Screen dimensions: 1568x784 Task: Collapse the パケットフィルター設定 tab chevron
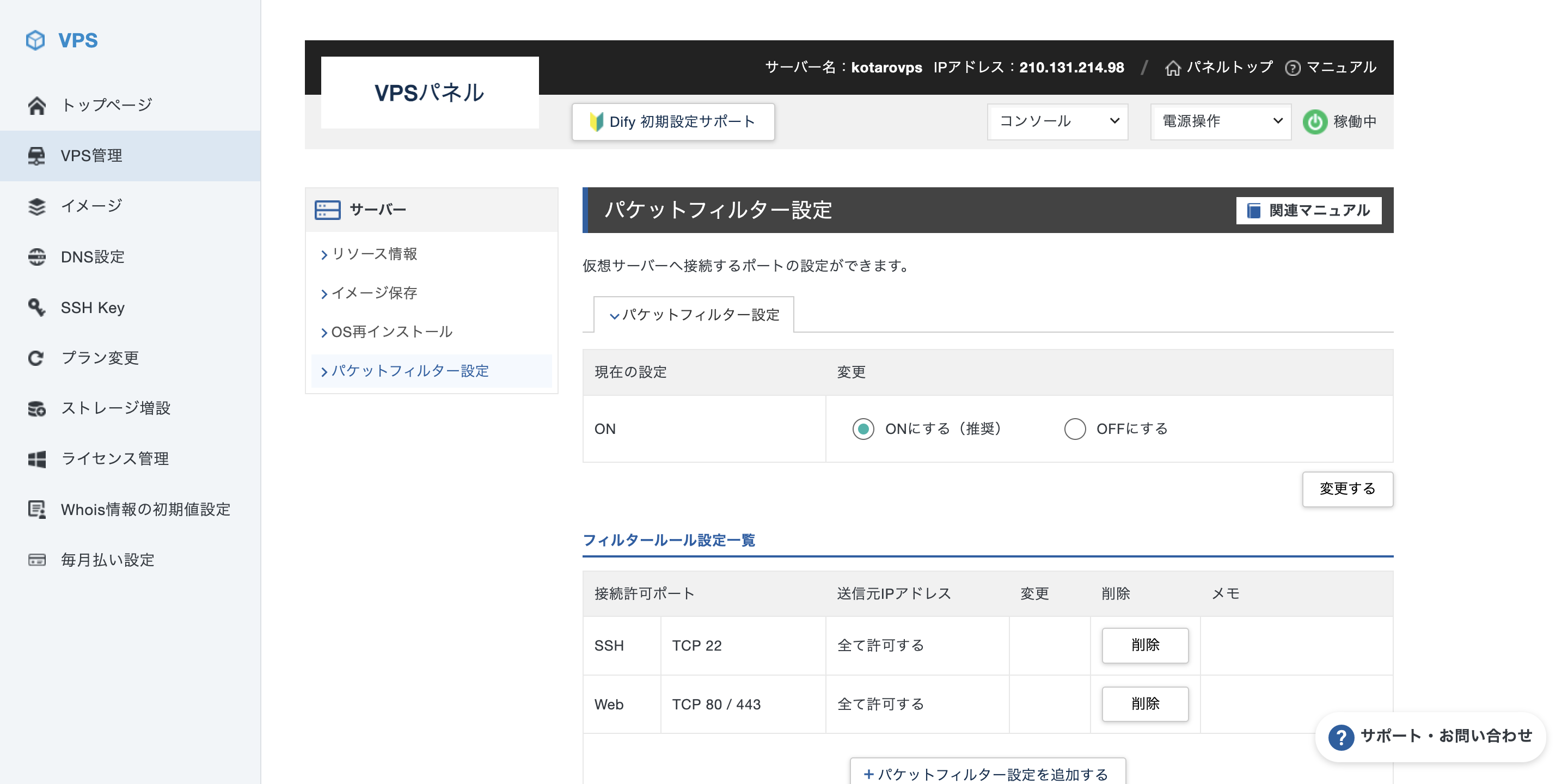click(614, 316)
